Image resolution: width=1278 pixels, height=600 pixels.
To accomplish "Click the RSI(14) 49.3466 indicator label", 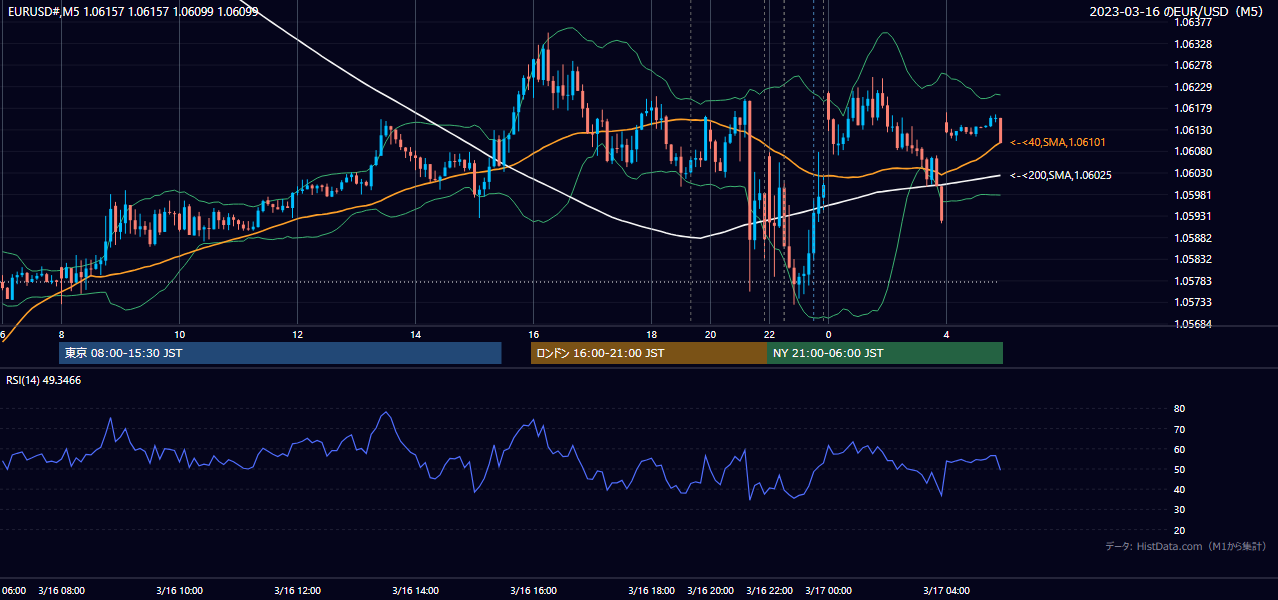I will coord(44,380).
